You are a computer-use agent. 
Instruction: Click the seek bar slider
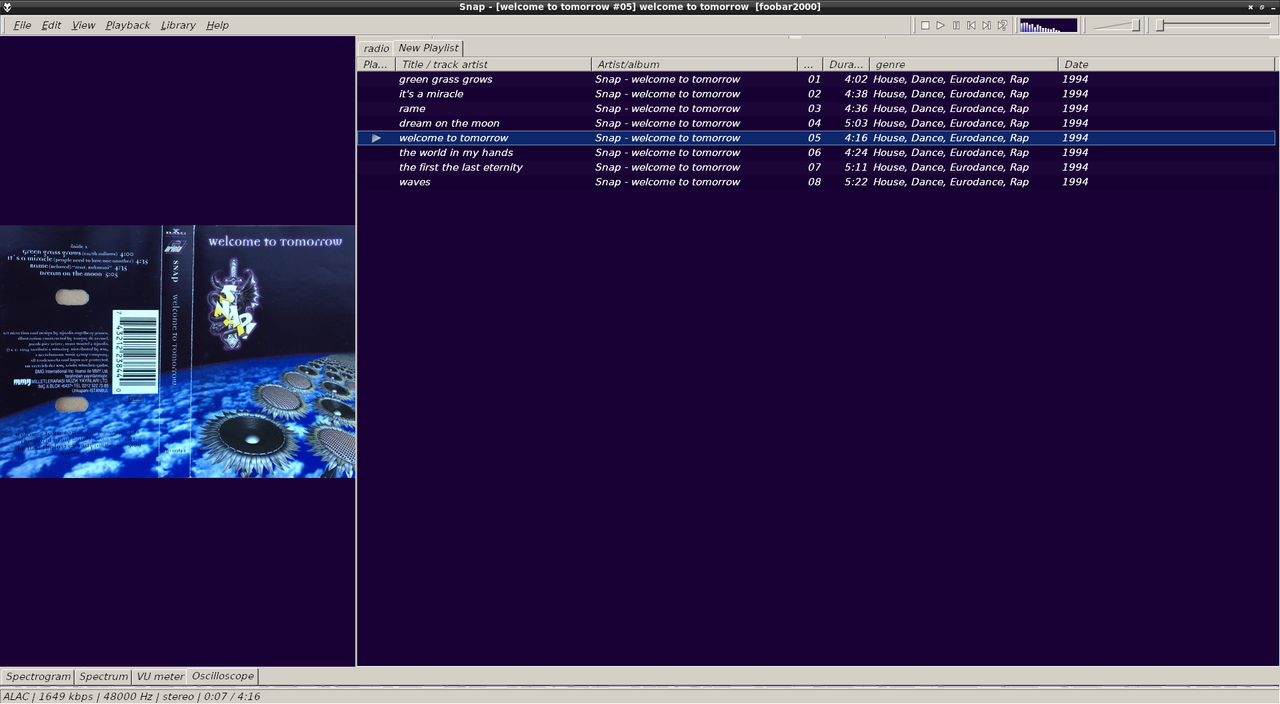click(1215, 25)
